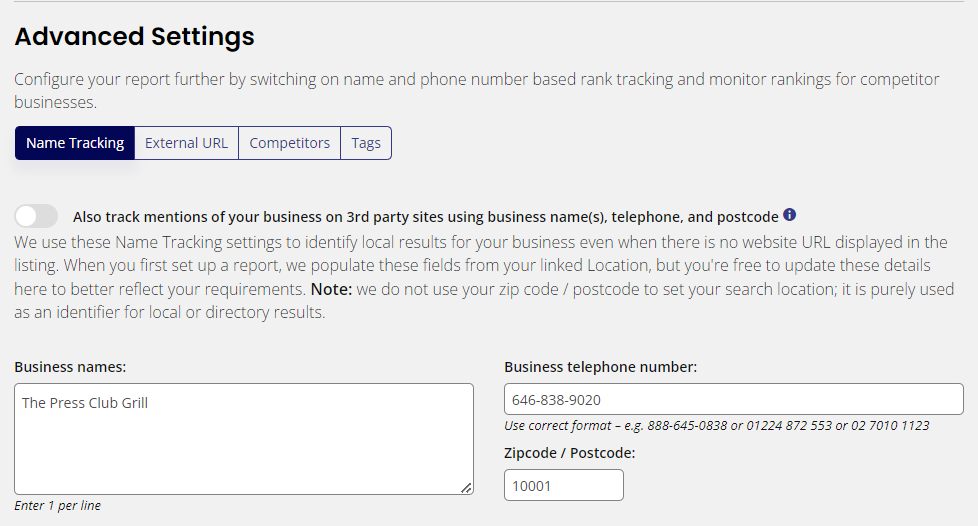Click the 'Business telephone number:' label
The image size is (978, 526).
click(x=601, y=367)
